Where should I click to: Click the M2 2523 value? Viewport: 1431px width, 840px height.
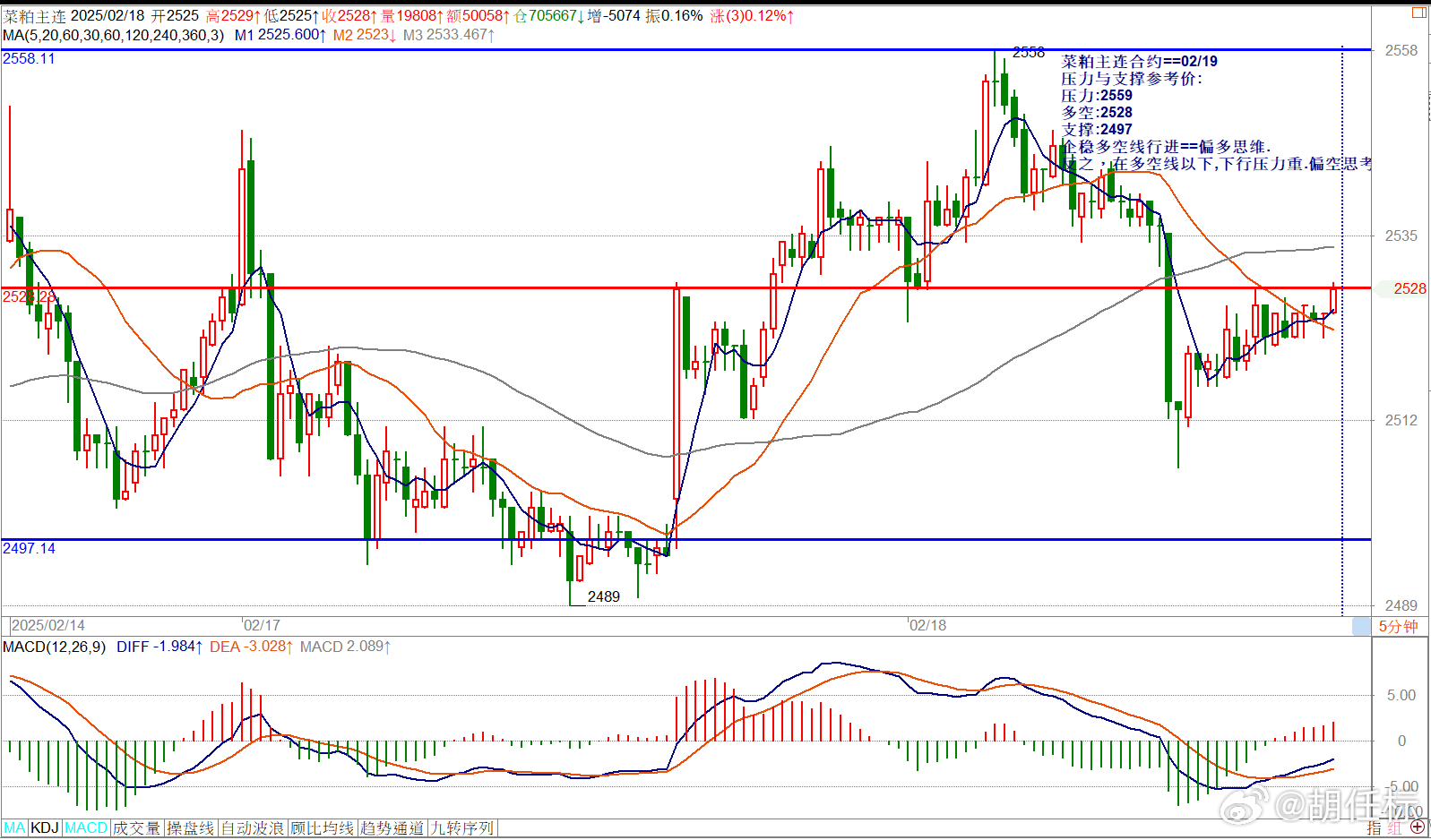click(365, 35)
